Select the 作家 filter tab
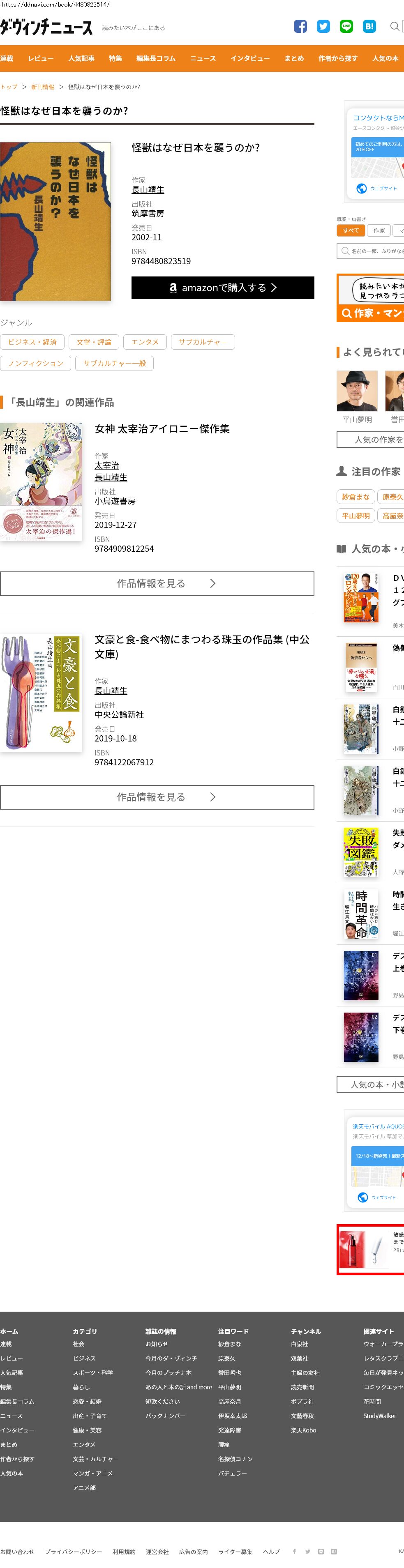 point(379,231)
